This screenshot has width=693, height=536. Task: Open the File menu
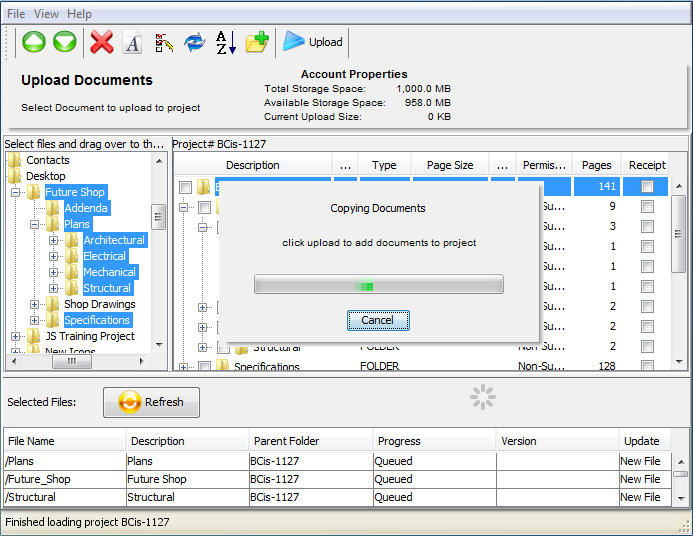tap(16, 14)
